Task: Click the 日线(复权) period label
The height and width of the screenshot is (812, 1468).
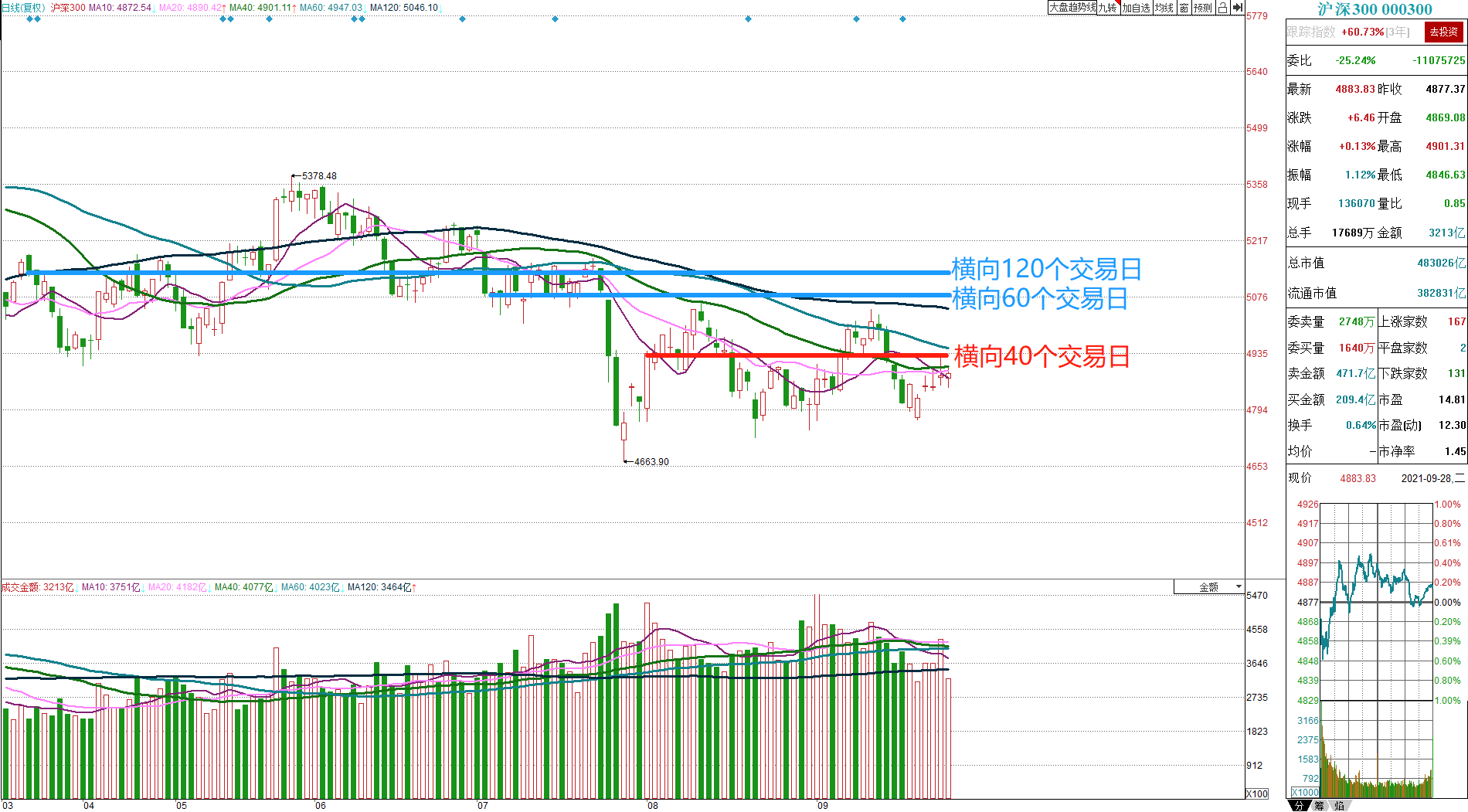Action: (23, 8)
